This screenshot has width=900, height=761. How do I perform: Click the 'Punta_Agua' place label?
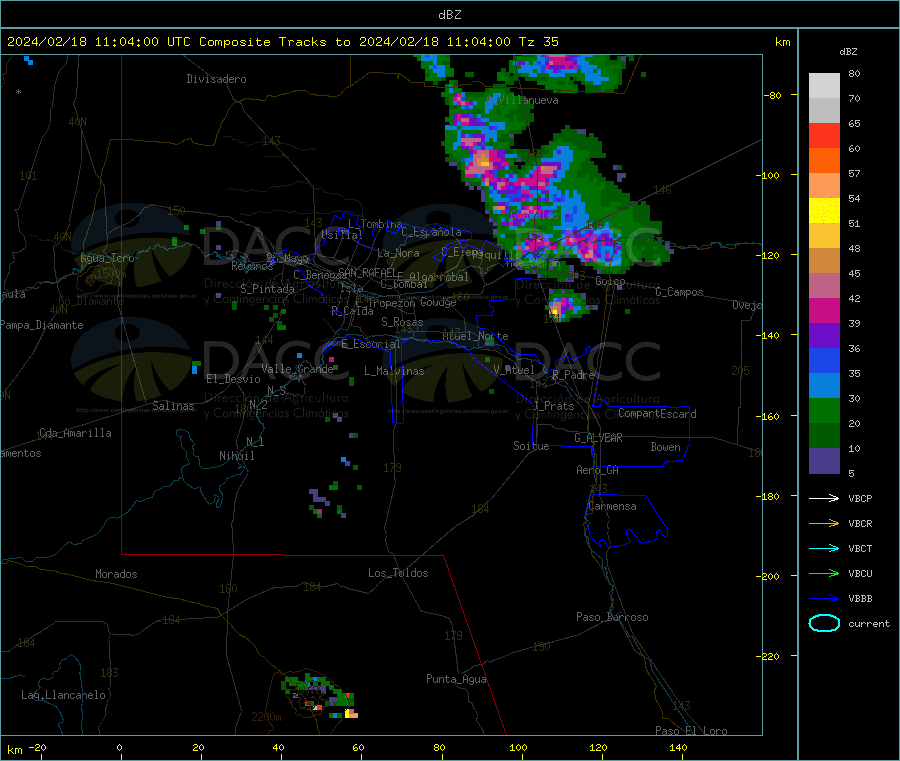456,679
